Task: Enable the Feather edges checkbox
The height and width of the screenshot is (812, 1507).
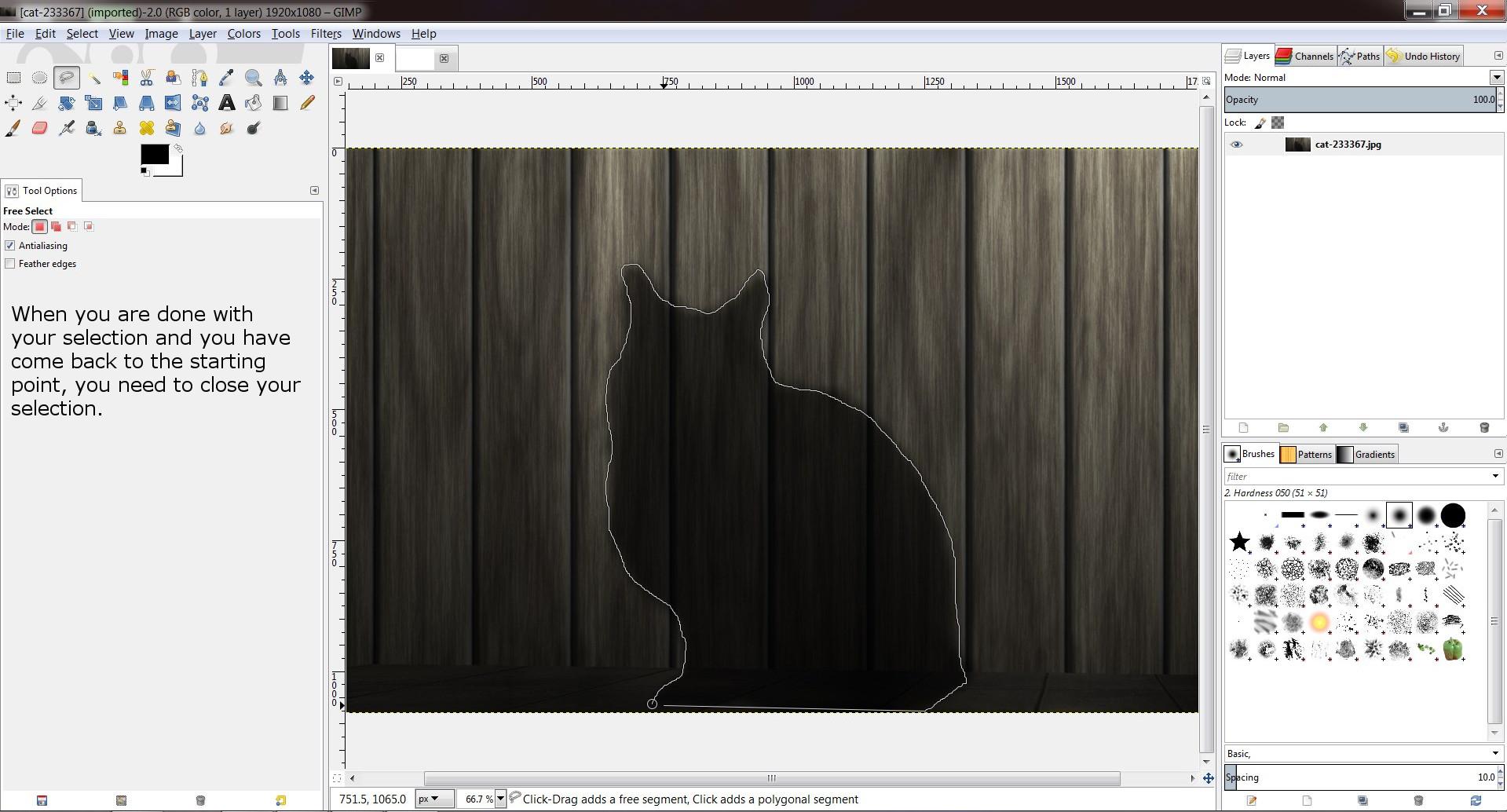Action: (x=10, y=264)
